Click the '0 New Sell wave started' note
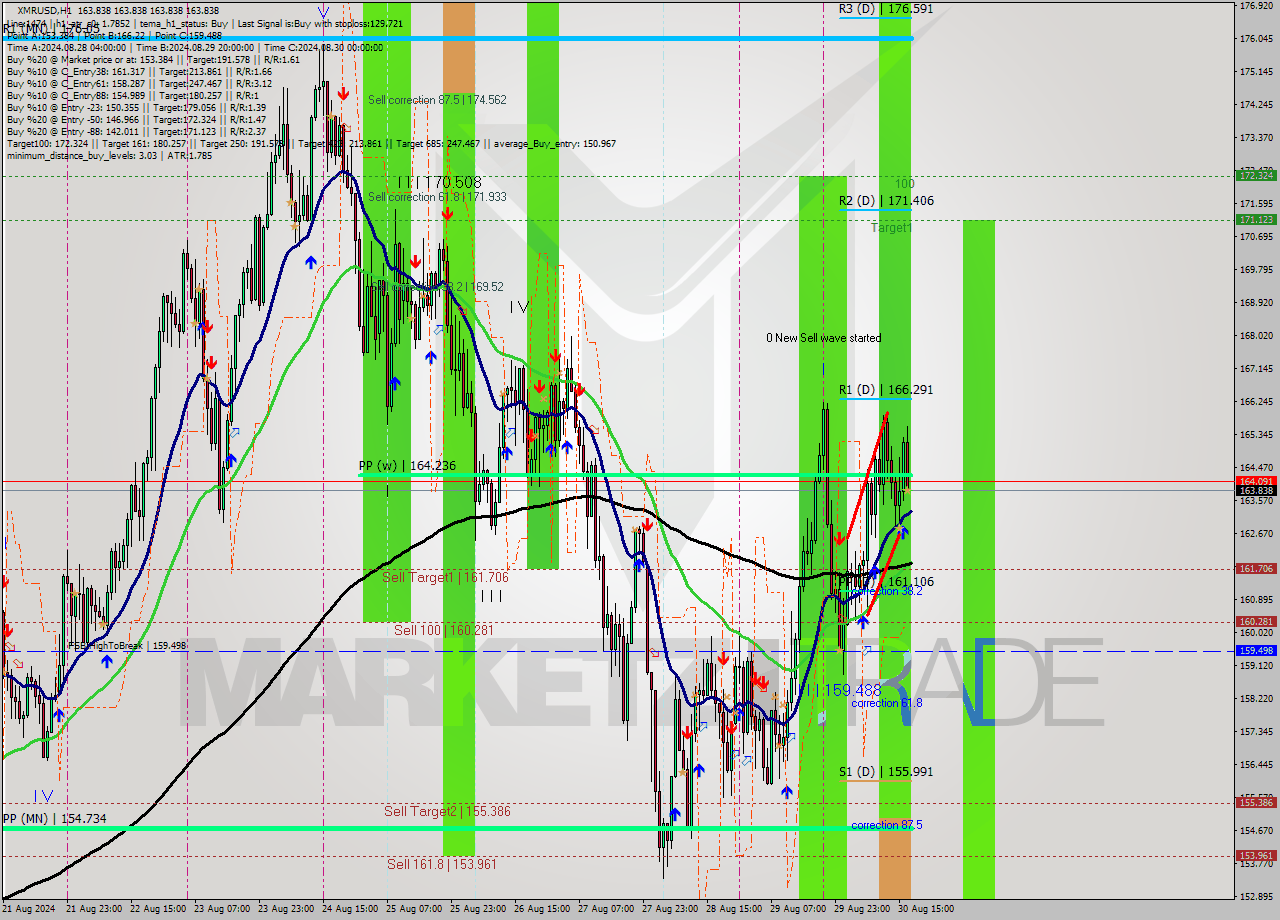The height and width of the screenshot is (920, 1280). click(x=824, y=338)
